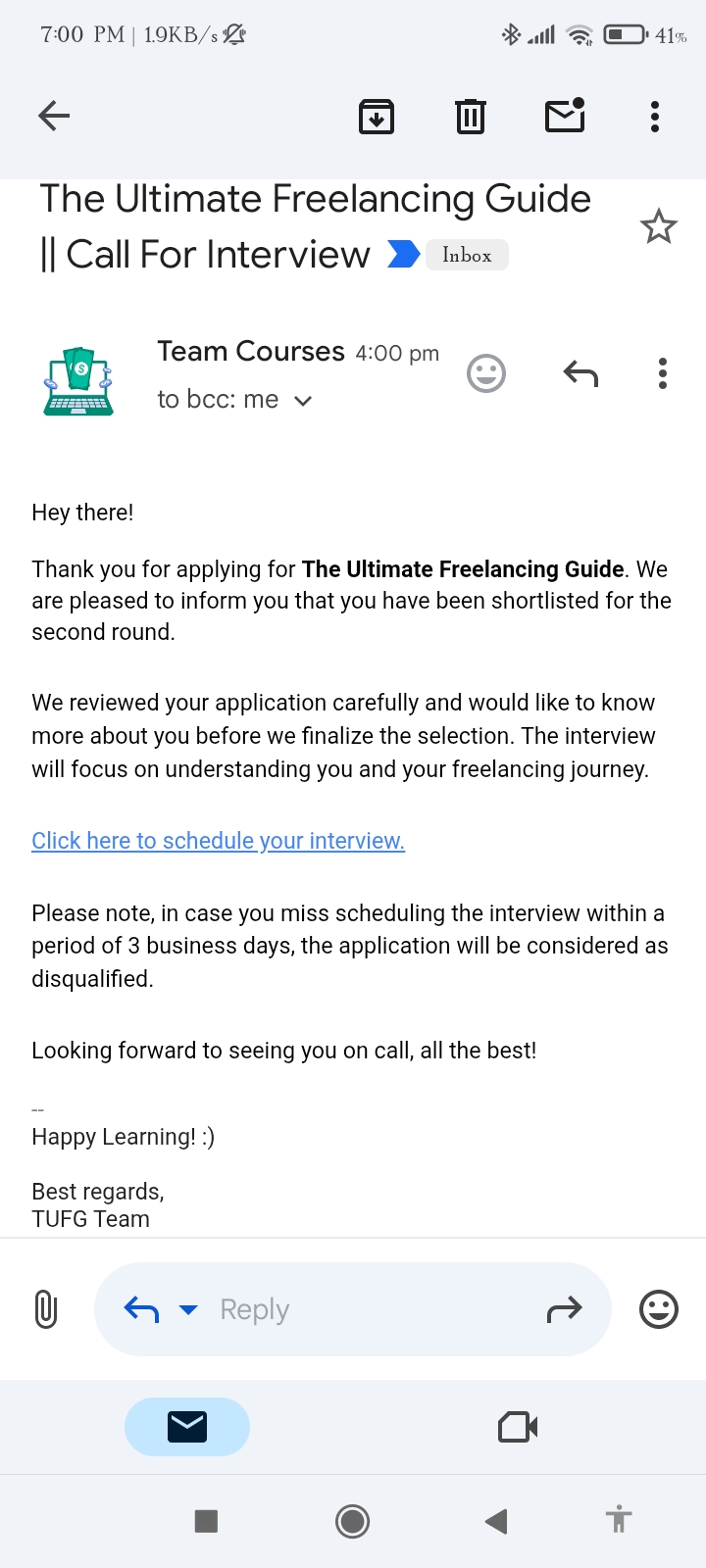Reply using the arrow beside sender

pyautogui.click(x=580, y=373)
